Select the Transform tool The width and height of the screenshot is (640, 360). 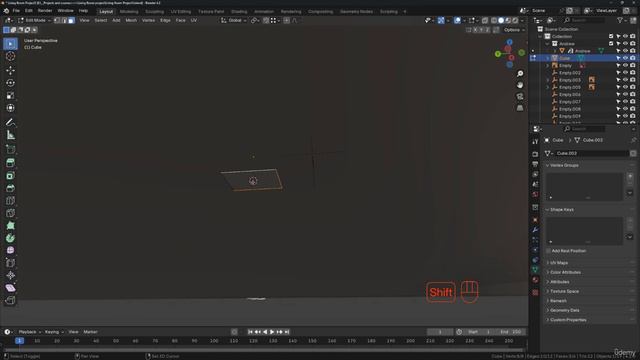(10, 108)
